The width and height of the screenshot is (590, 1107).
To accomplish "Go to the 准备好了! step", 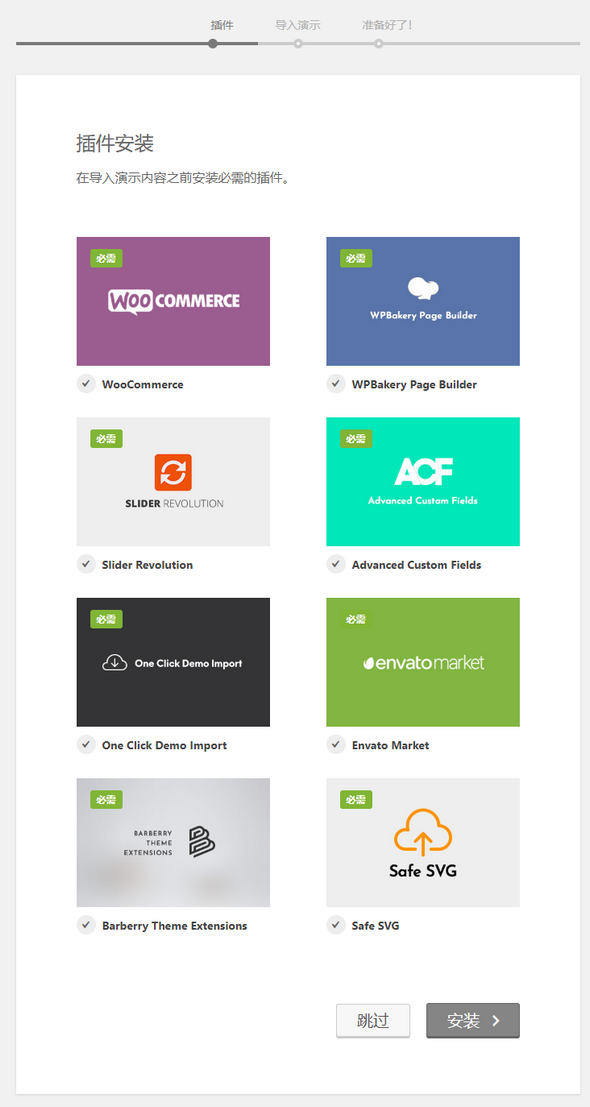I will [x=387, y=25].
